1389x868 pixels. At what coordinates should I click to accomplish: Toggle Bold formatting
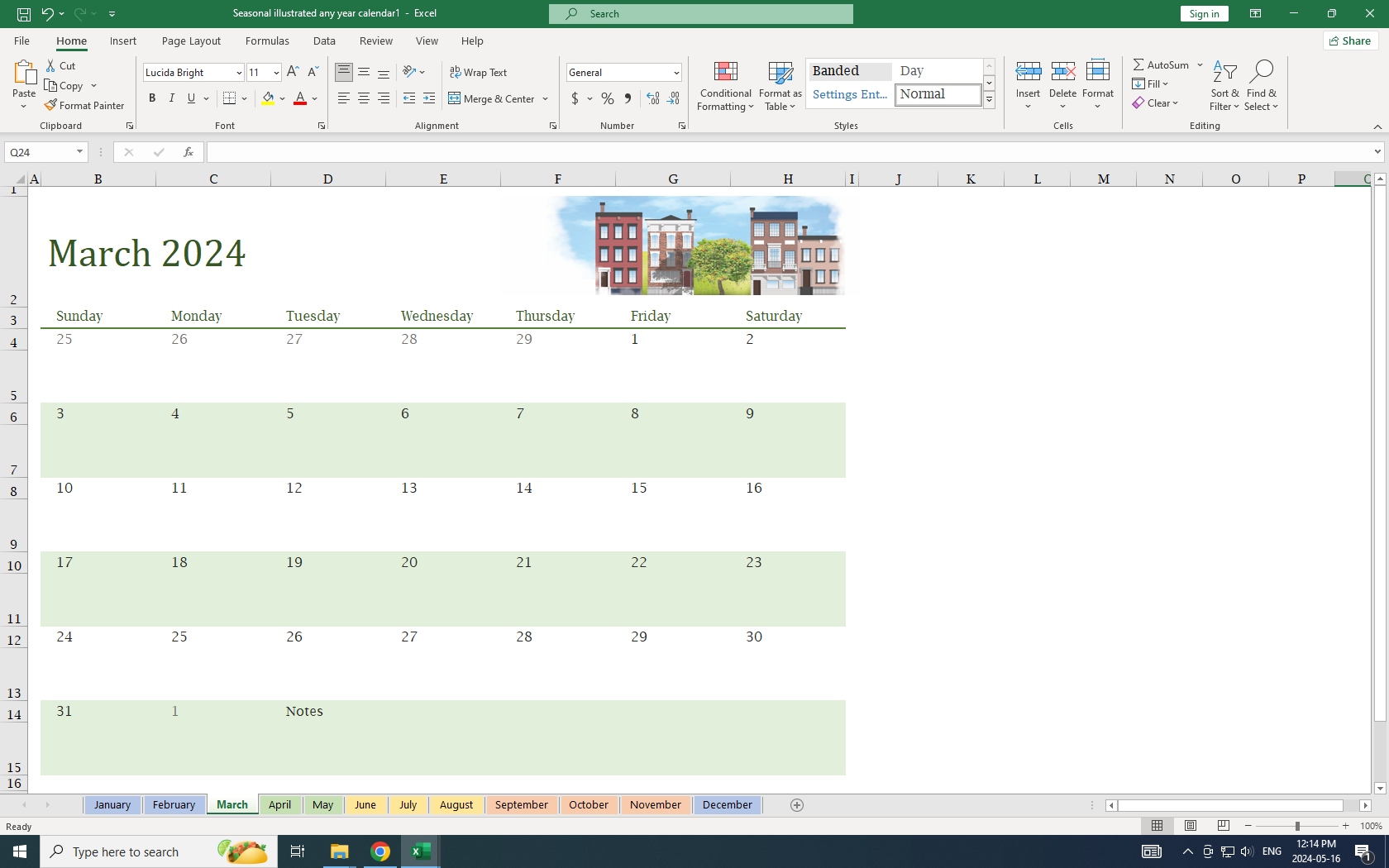click(x=152, y=98)
